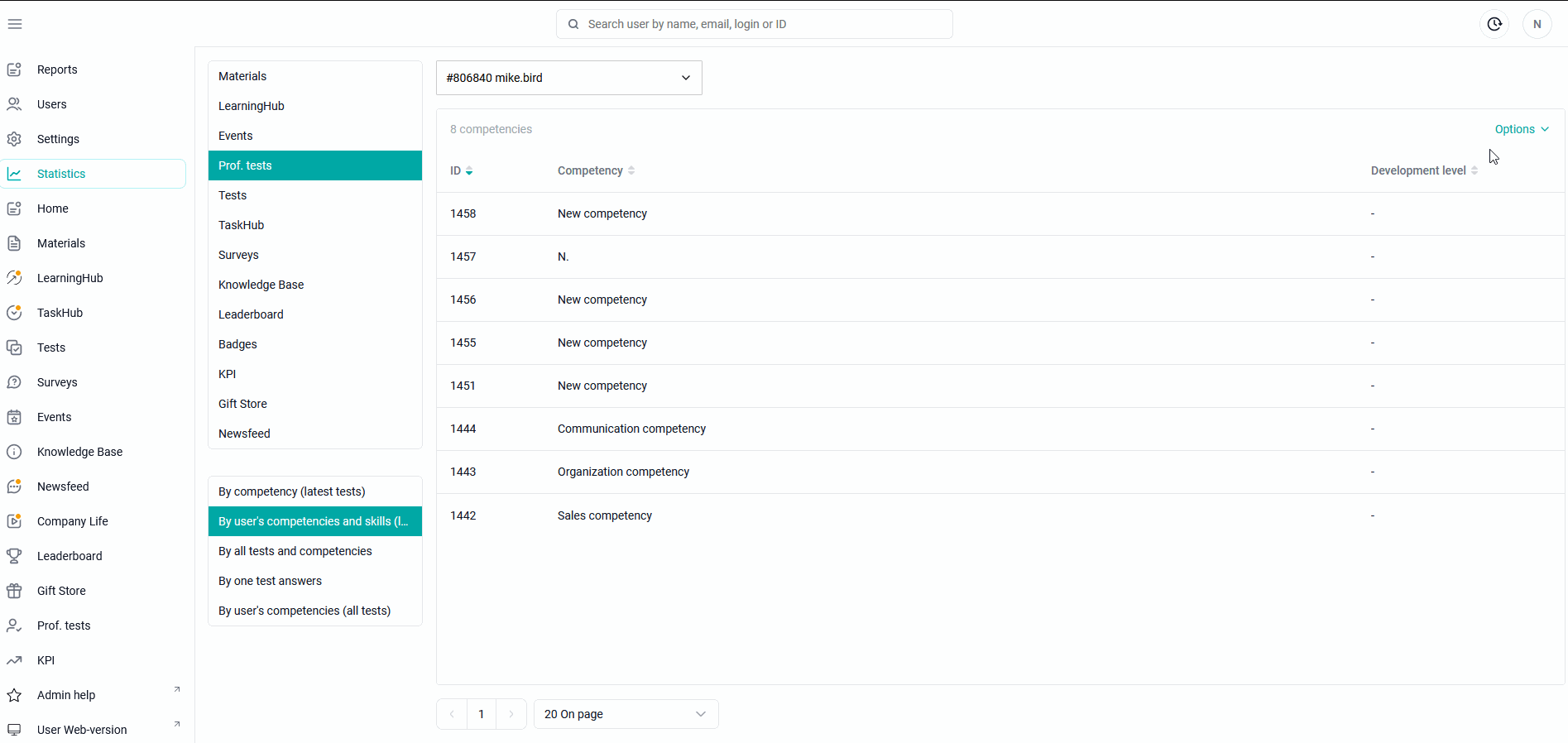Screen dimensions: 1568x743
Task: Open the N profile avatar
Action: (x=1537, y=24)
